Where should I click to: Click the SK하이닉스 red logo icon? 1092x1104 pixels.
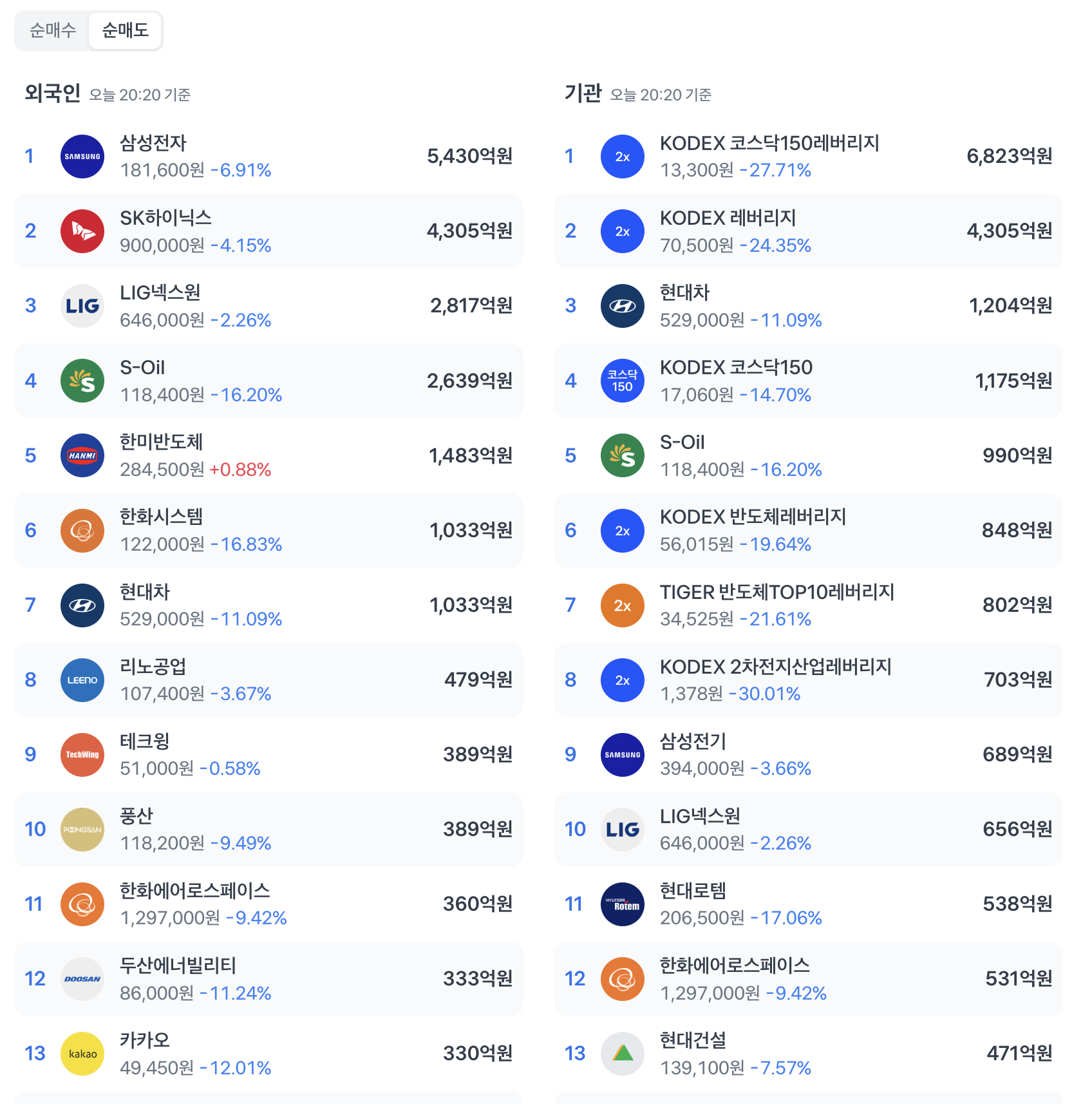tap(82, 231)
